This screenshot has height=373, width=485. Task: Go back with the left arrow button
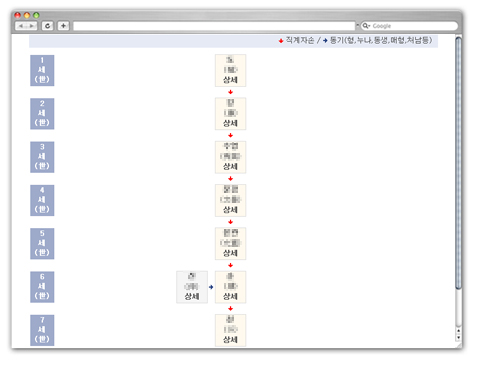point(21,26)
